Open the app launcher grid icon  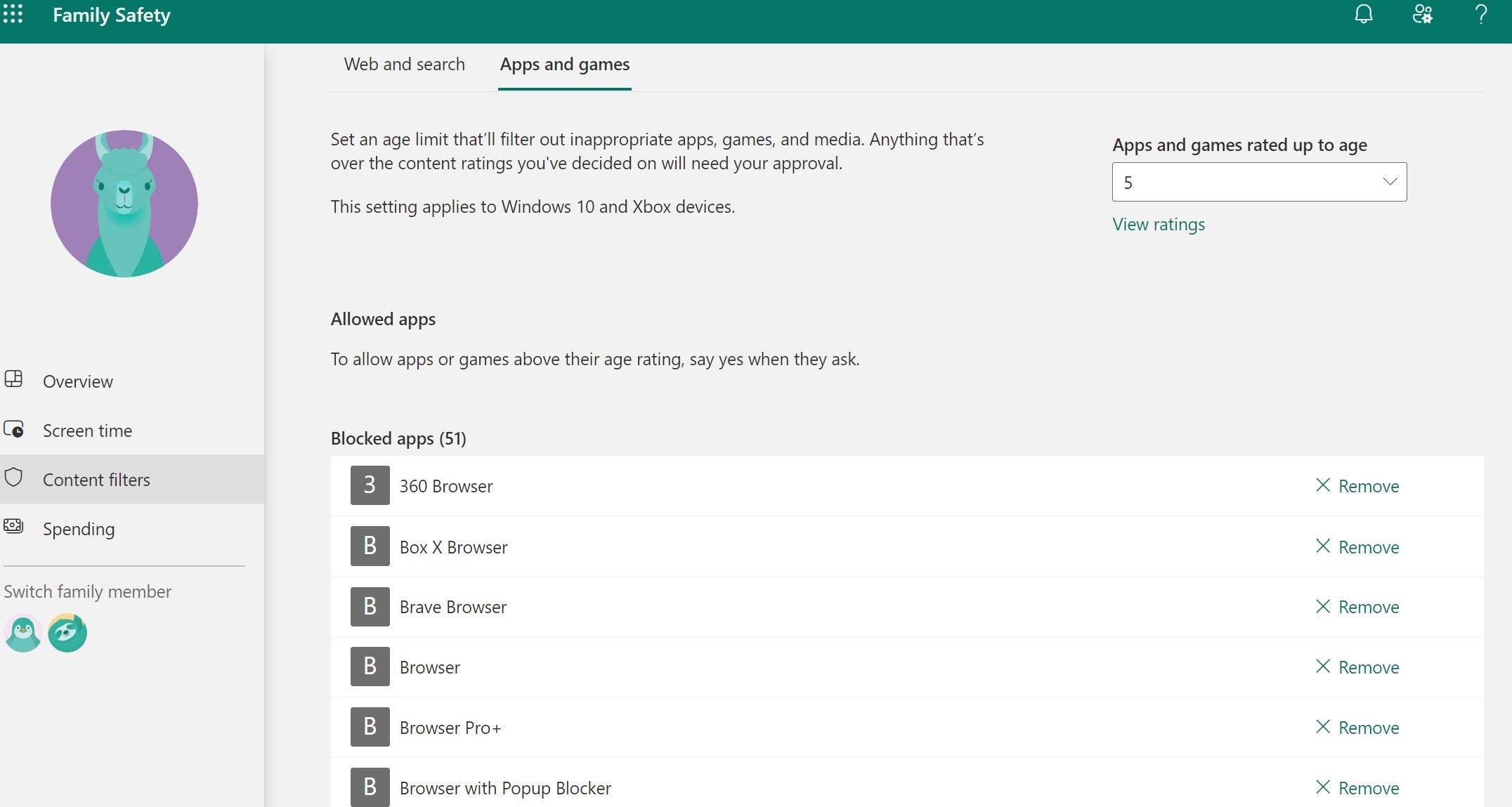click(13, 14)
